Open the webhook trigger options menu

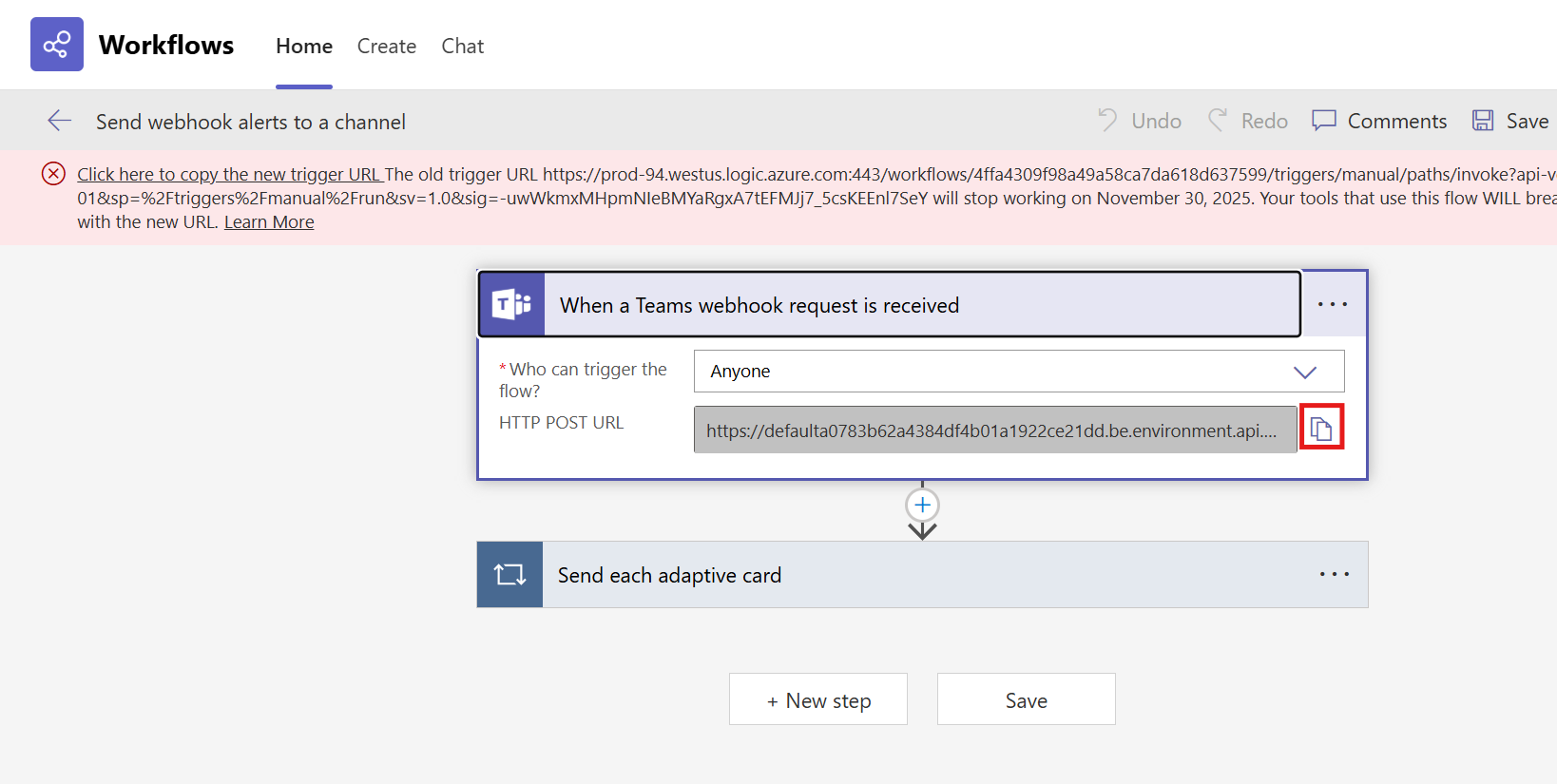(1334, 304)
